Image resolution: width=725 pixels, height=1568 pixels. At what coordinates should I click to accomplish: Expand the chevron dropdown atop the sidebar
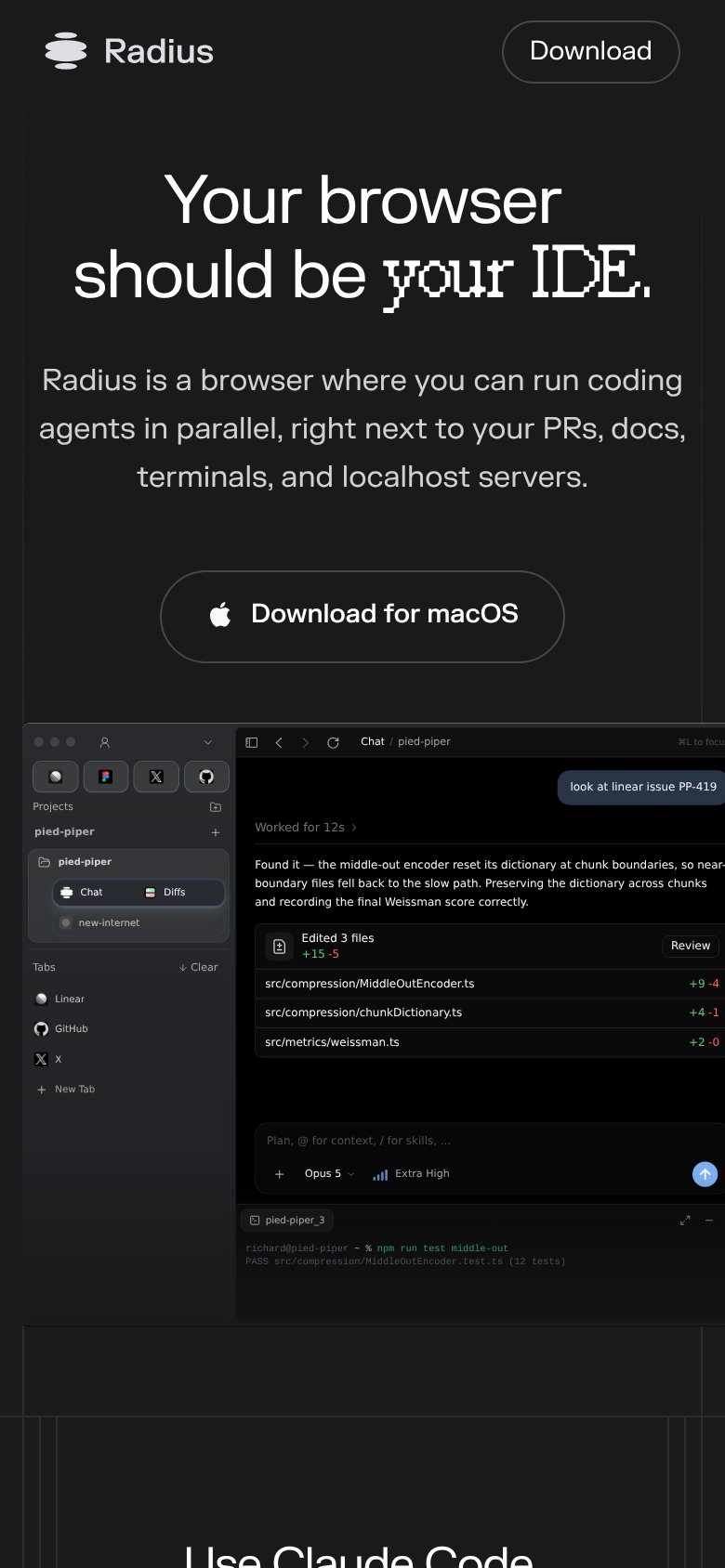click(x=208, y=742)
